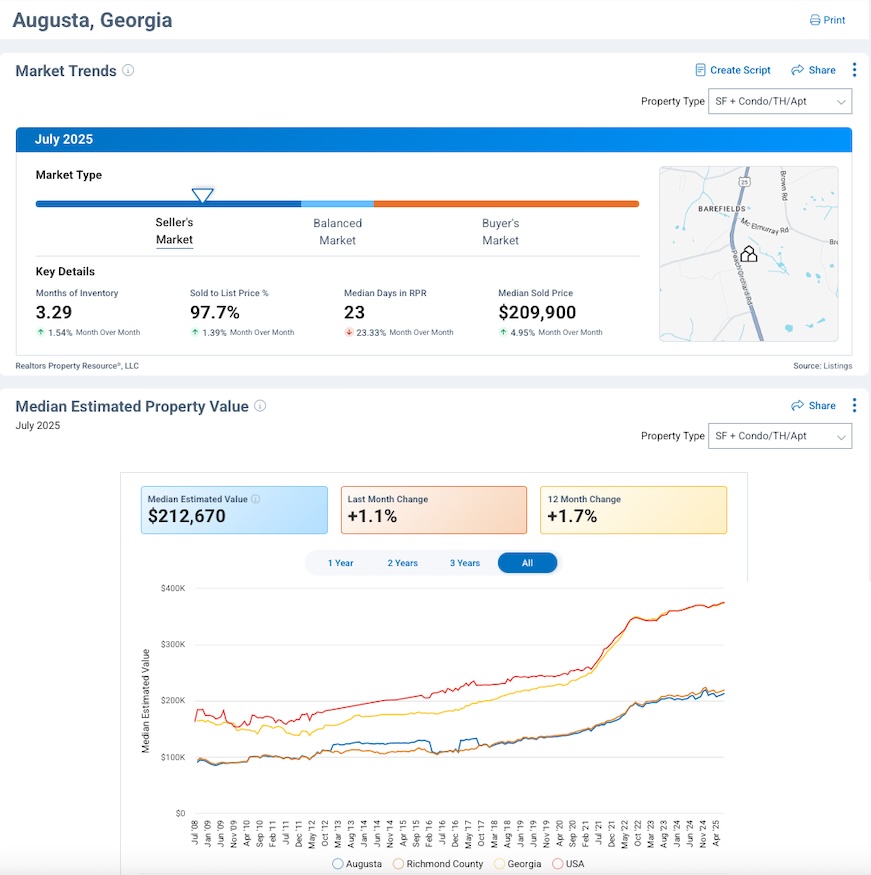This screenshot has height=875, width=871.
Task: Select the 3 Years range tab
Action: point(465,563)
